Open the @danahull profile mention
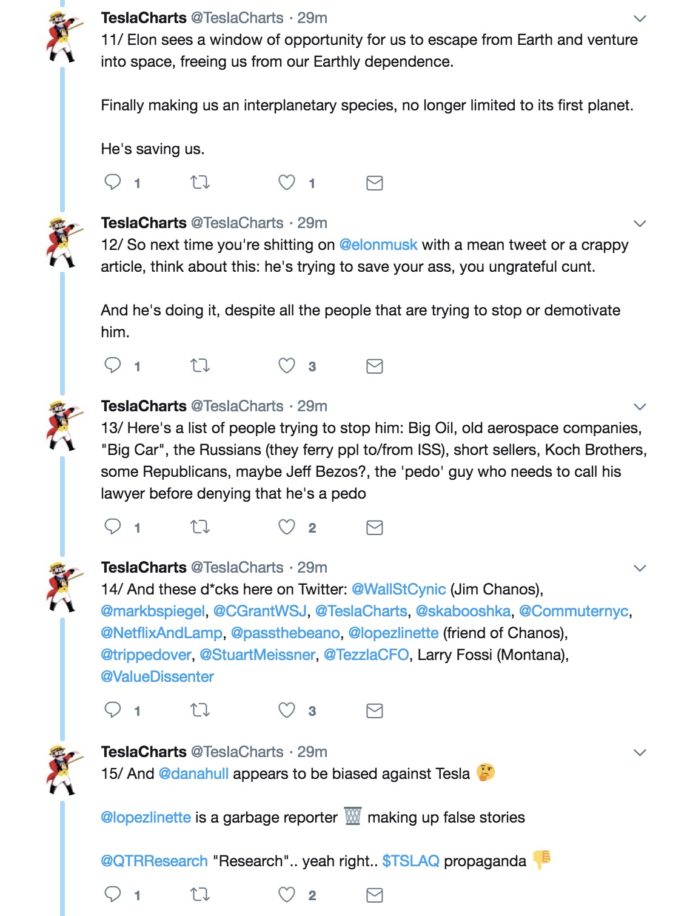 click(193, 773)
